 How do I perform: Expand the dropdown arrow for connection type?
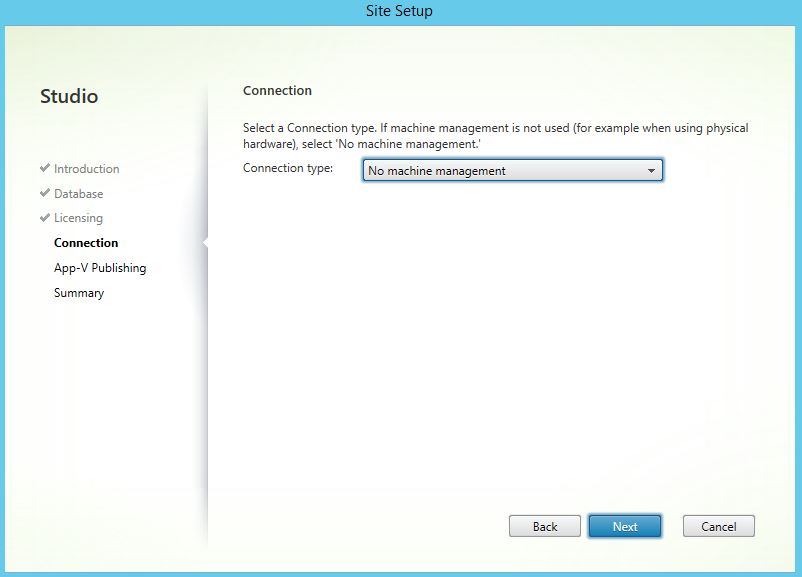pos(651,171)
